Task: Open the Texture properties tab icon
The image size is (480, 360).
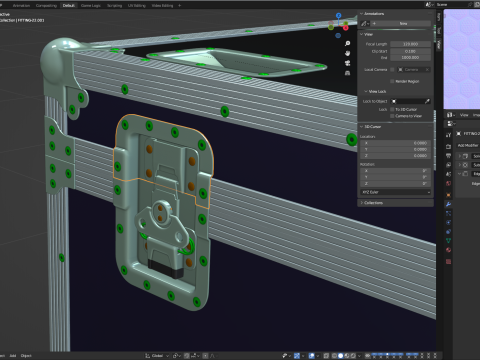Action: 448,261
